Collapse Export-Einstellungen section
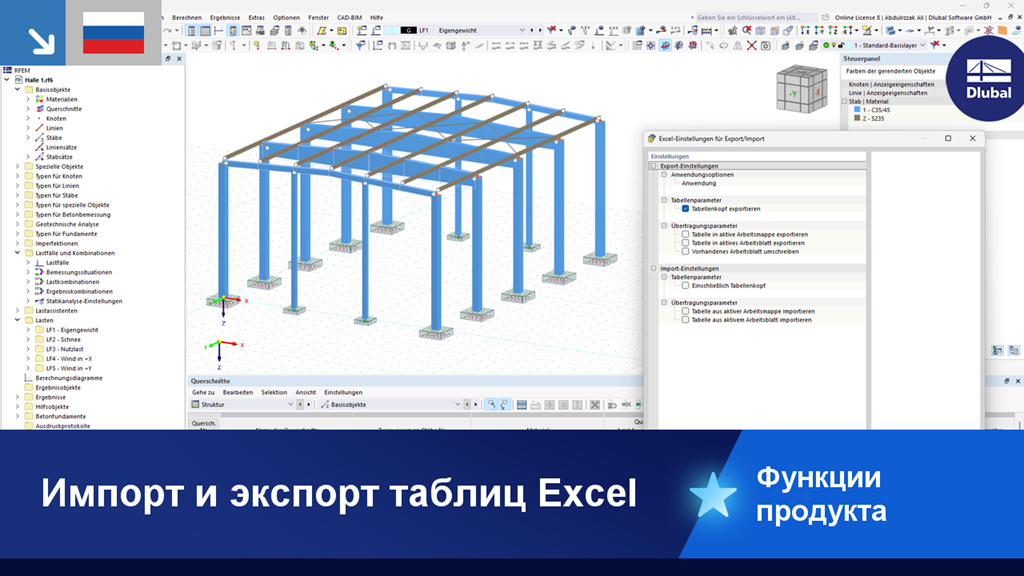Viewport: 1024px width, 576px height. click(653, 166)
